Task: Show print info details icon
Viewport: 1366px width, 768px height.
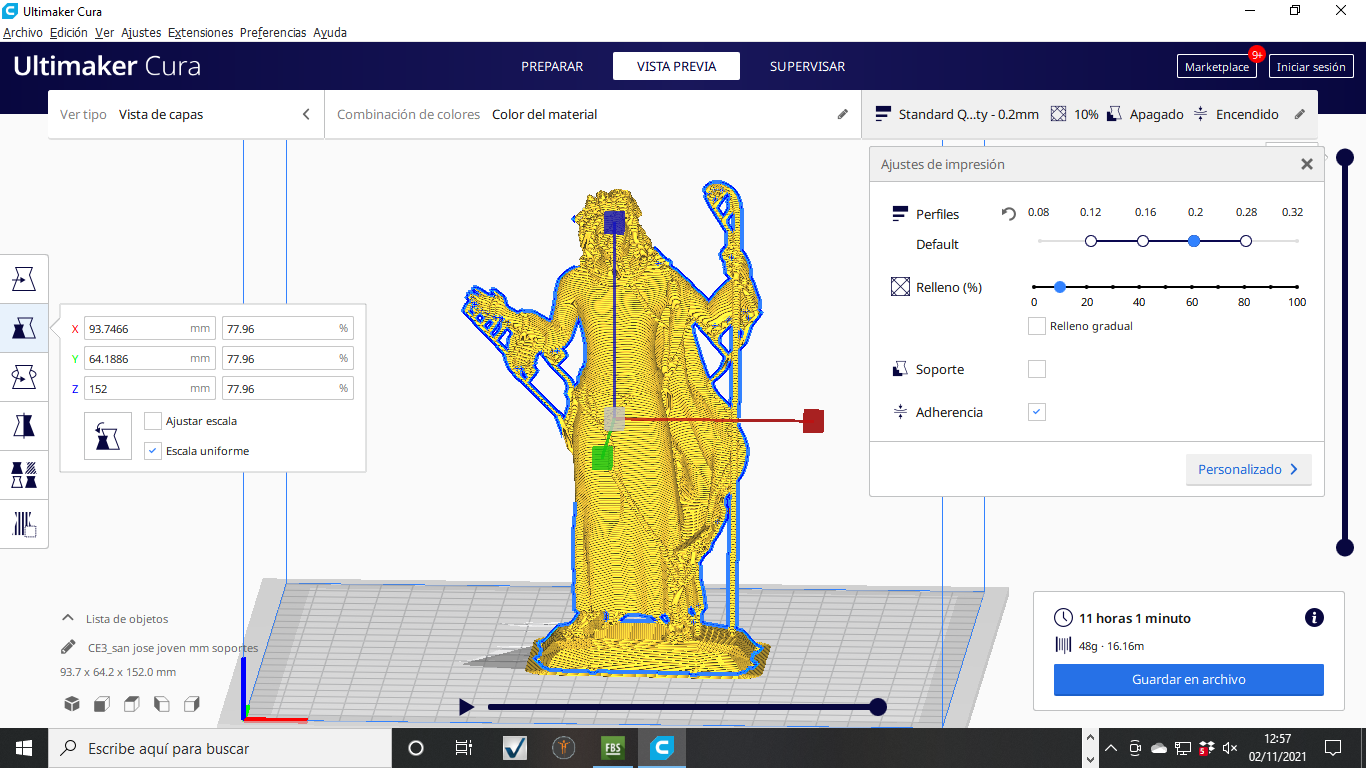Action: coord(1315,618)
